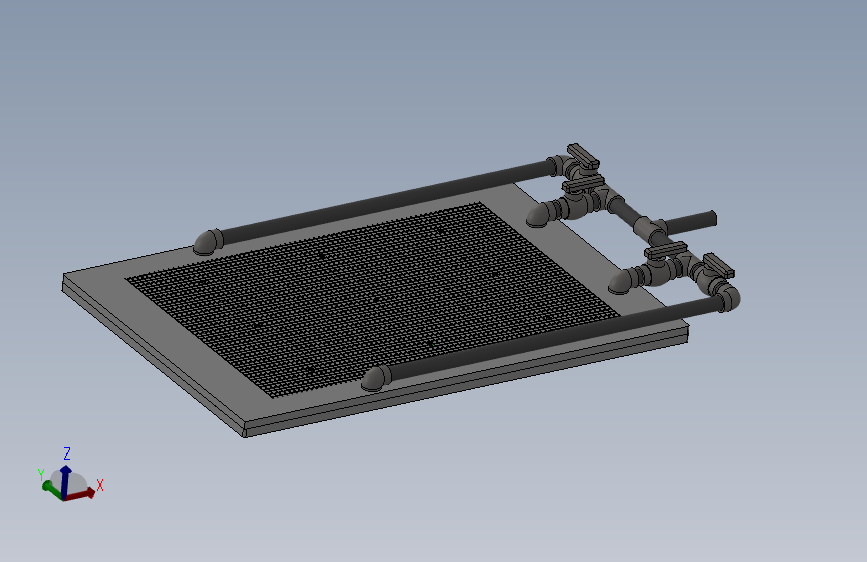Select the valve handle beside near pipe elbow
Viewport: 867px width, 562px height.
pyautogui.click(x=719, y=266)
